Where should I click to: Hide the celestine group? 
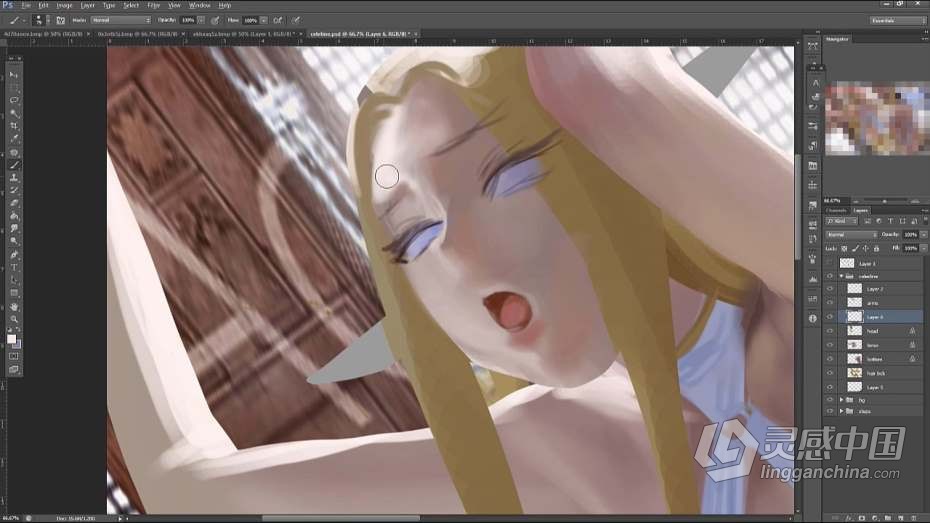coord(830,276)
